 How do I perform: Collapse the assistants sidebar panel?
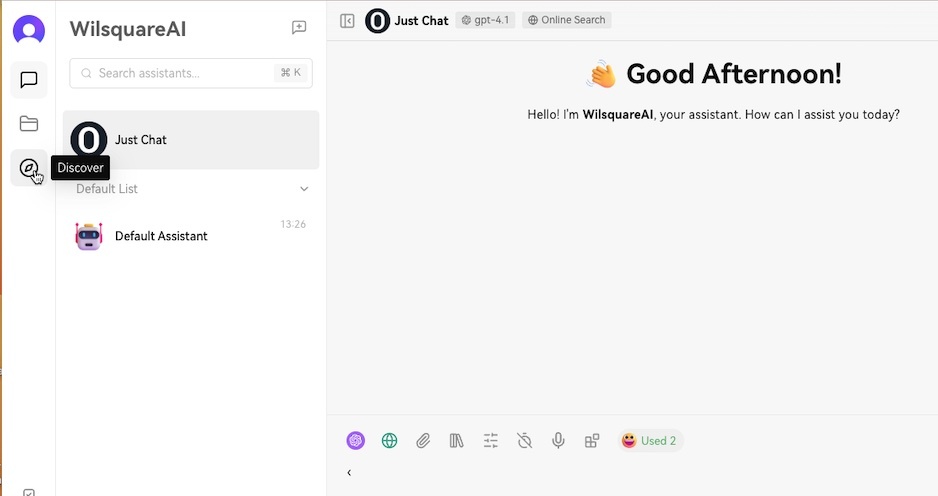point(347,21)
